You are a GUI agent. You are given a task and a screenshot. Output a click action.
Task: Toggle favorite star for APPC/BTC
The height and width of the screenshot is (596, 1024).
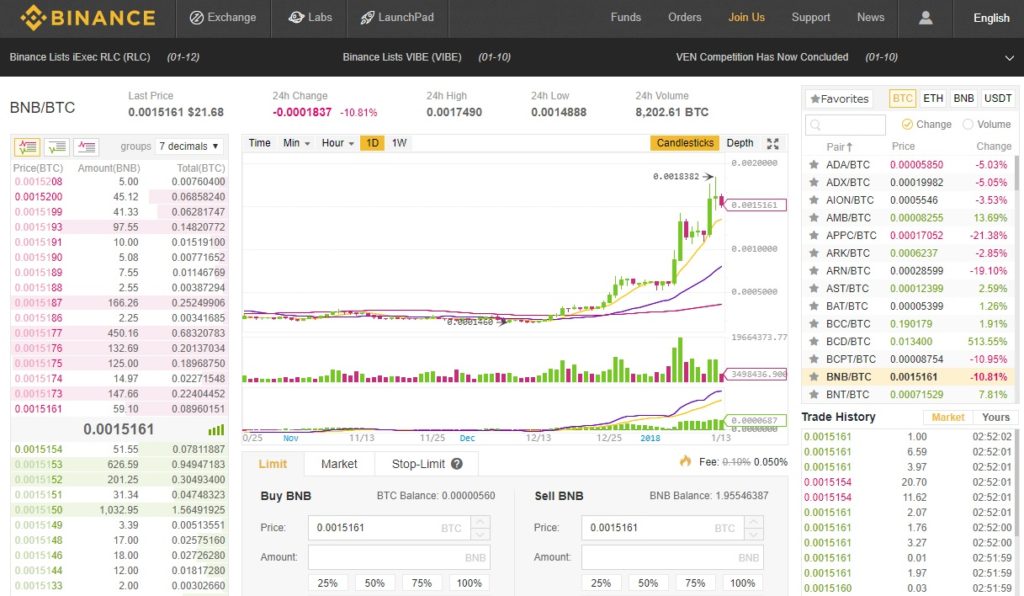coord(814,235)
